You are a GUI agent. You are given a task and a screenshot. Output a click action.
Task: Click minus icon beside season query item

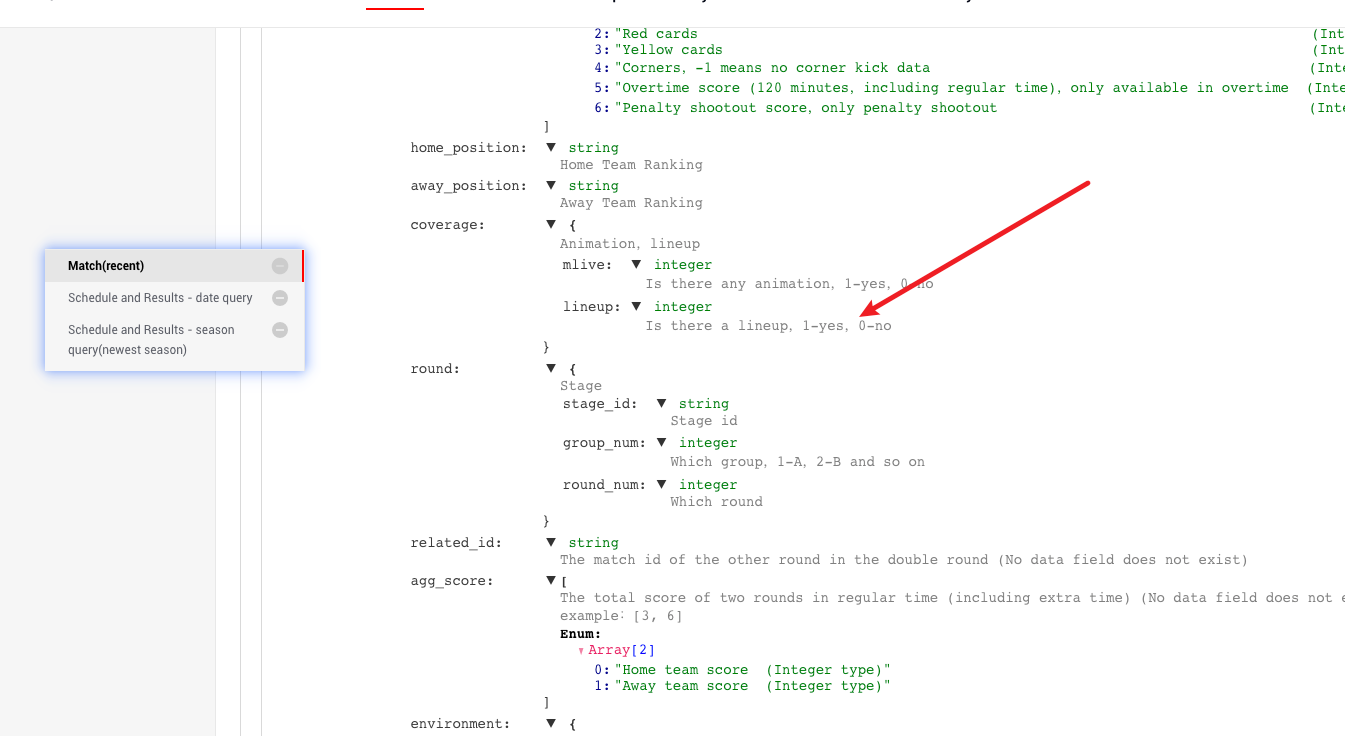click(x=280, y=330)
